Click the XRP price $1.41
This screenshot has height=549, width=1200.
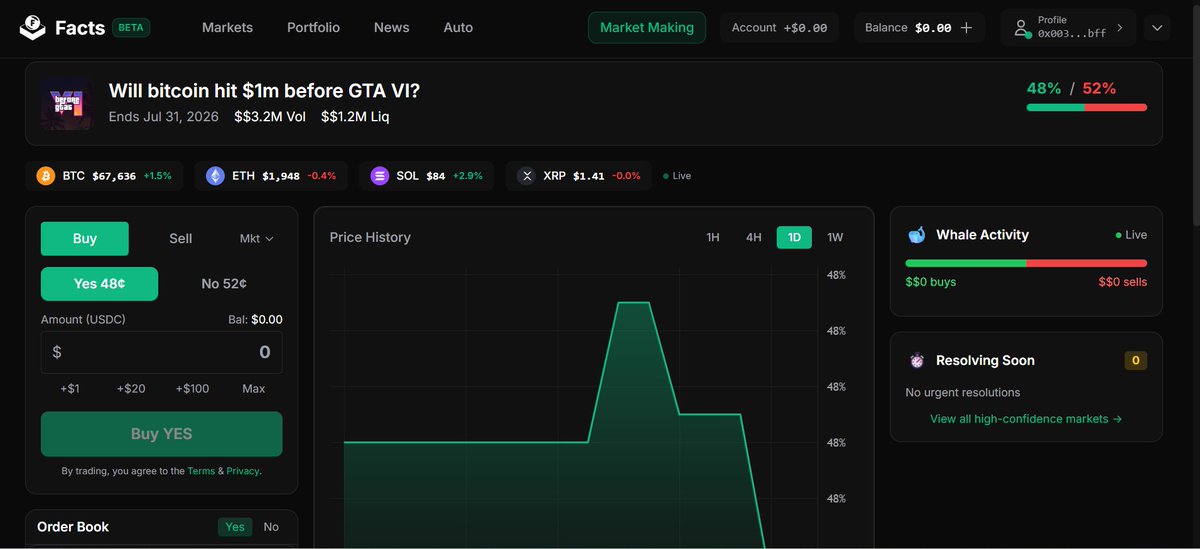tap(589, 176)
